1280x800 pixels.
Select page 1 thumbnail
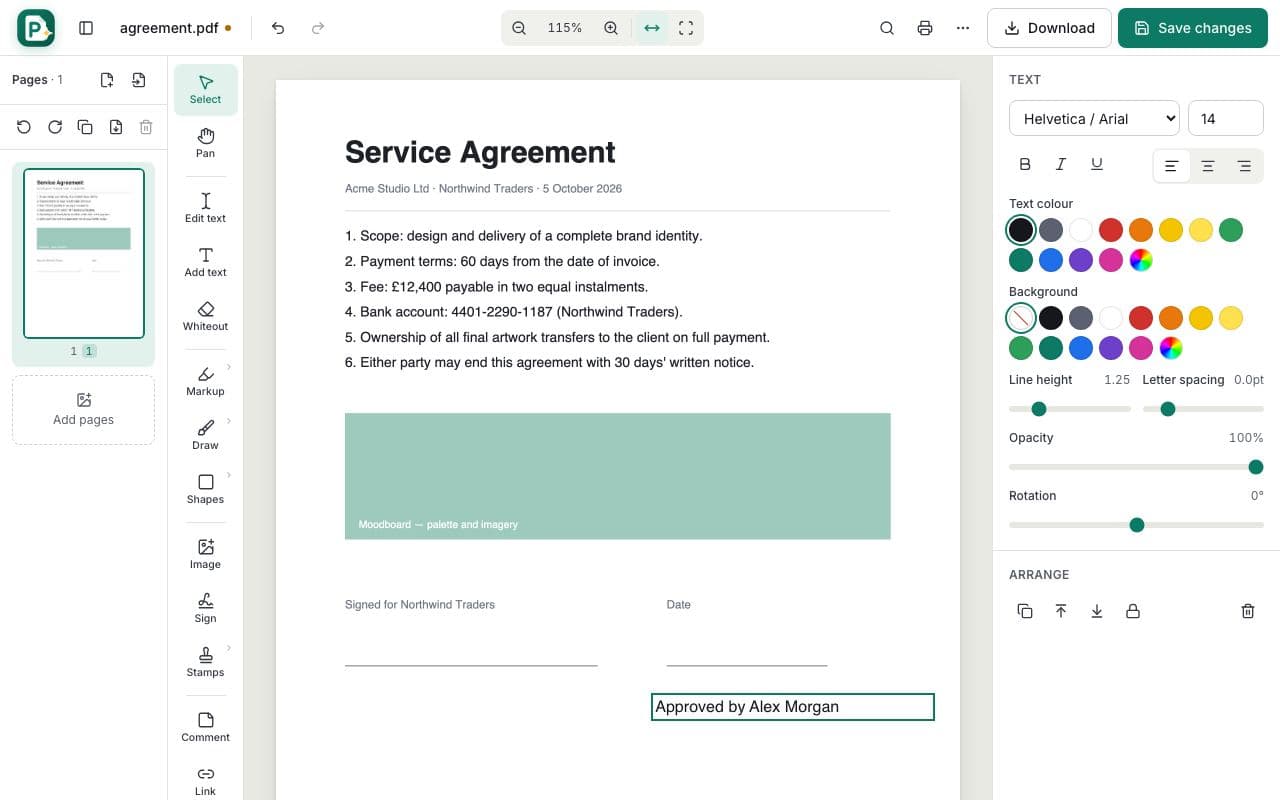point(84,254)
